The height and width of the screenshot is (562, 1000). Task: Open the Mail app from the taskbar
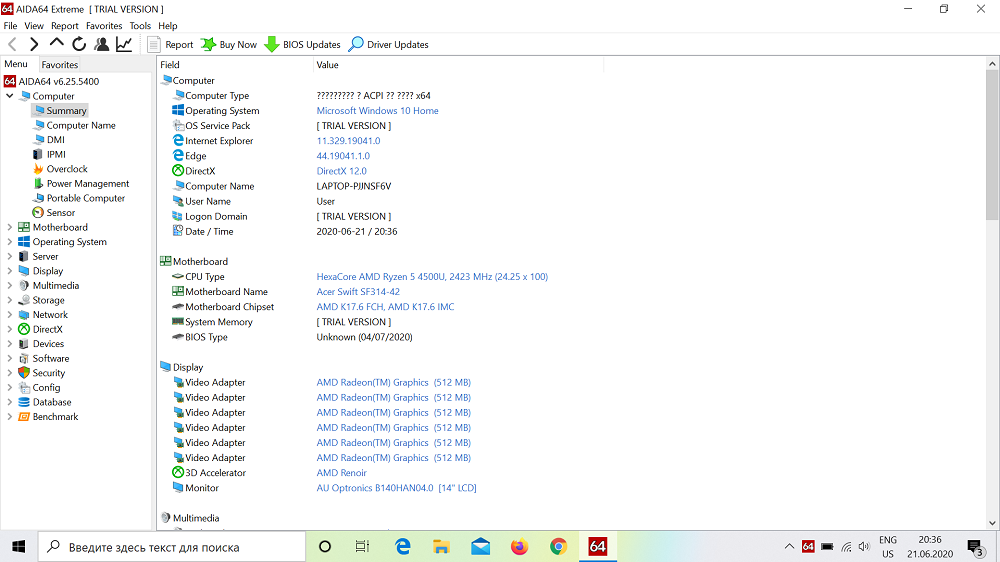tap(481, 547)
